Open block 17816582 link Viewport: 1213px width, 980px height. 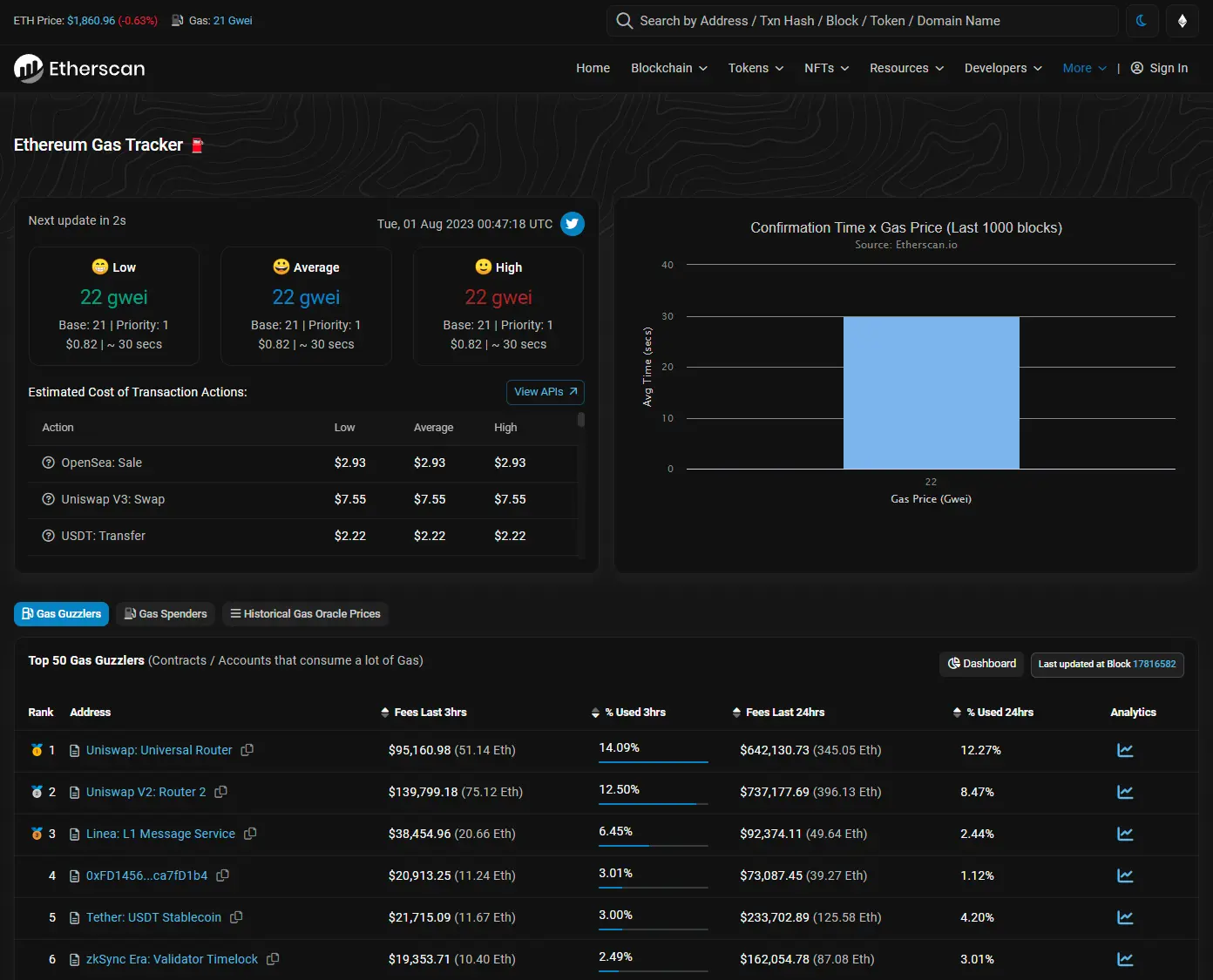(1155, 664)
